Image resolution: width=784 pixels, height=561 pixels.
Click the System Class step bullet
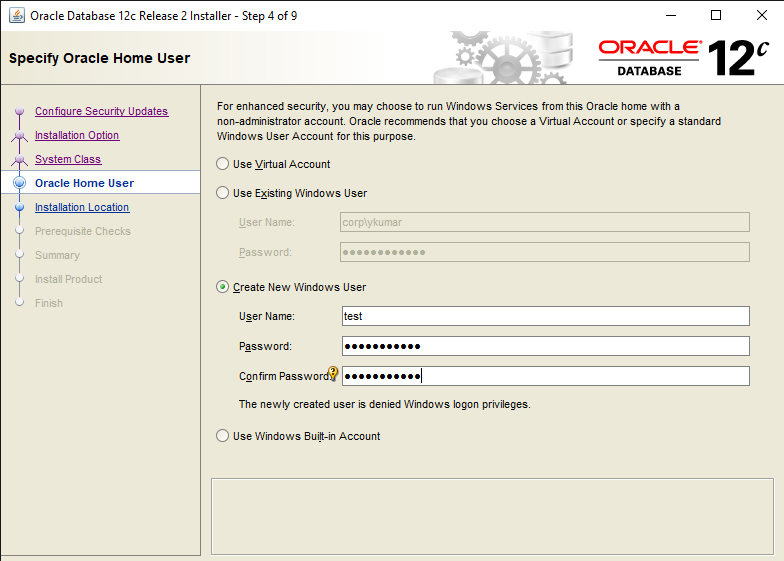coord(19,160)
